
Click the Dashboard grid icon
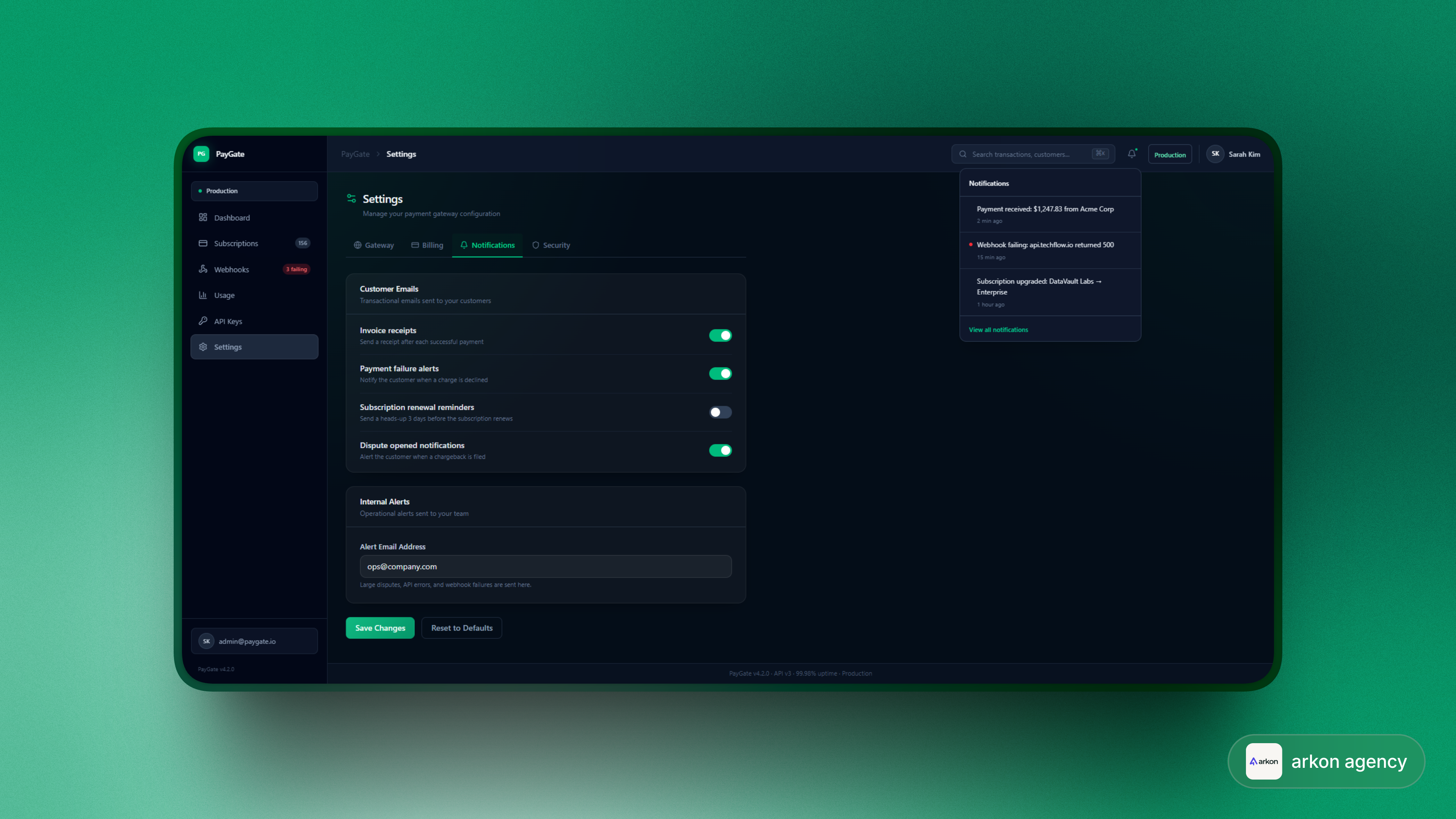203,217
